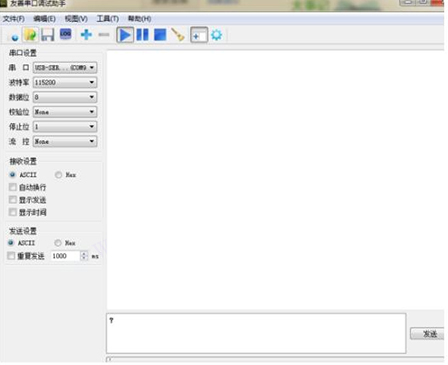Screen dimensions: 448x365
Task: Enable the 显示发送 checkbox
Action: click(13, 200)
